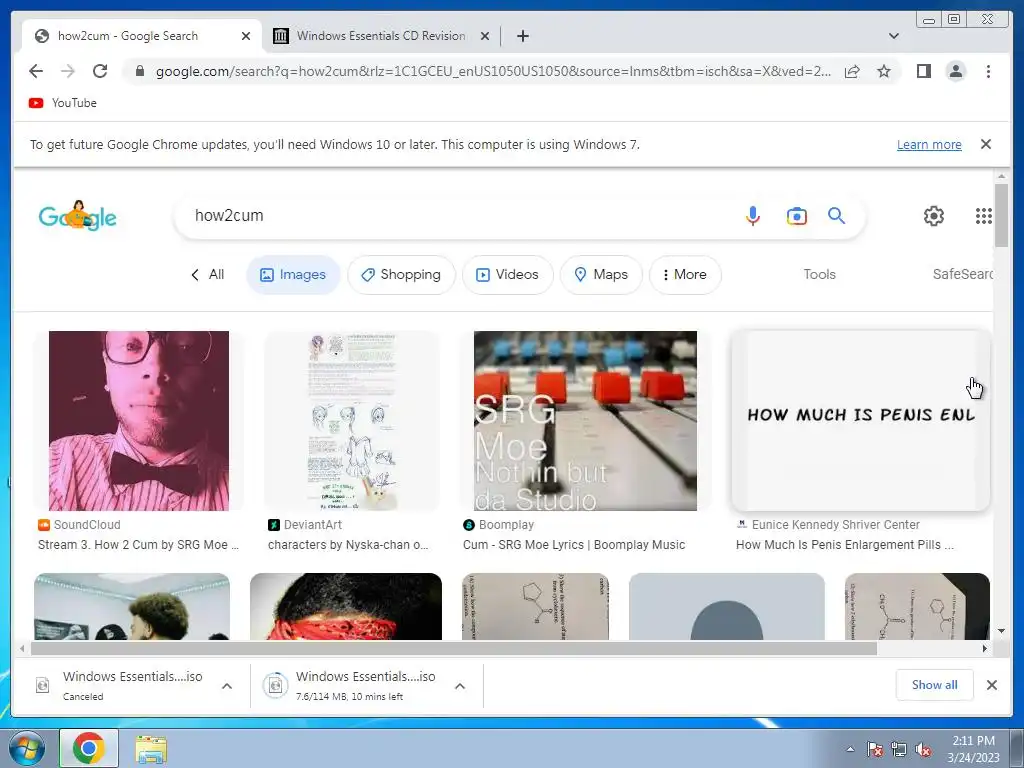Switch to All results

(x=208, y=274)
